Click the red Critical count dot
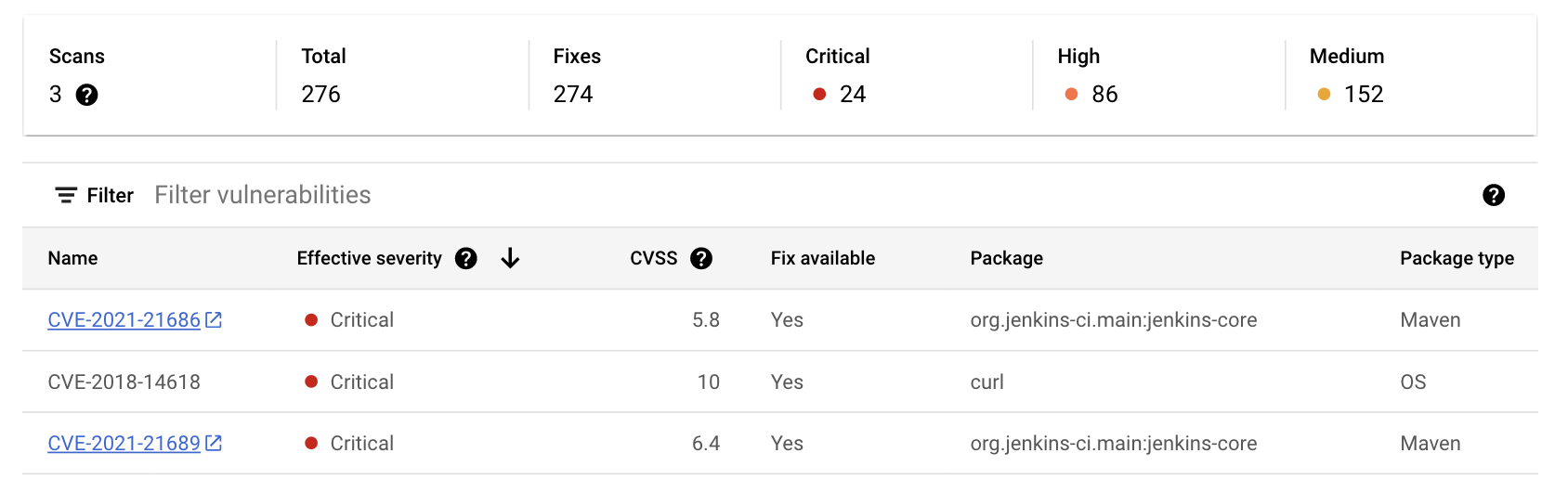The image size is (1568, 479). [x=819, y=95]
